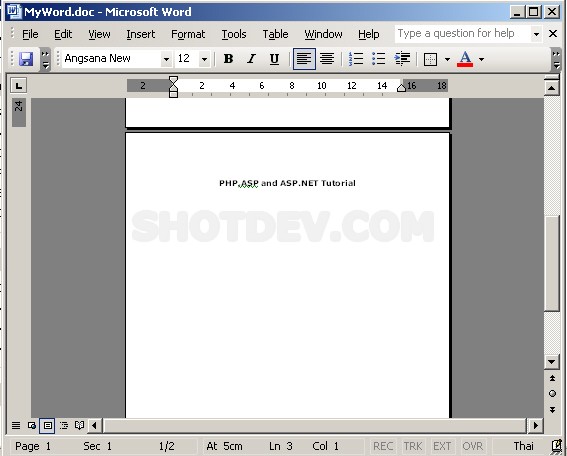Click horizontal scrollbar left arrow
567x456 pixels.
coord(95,425)
